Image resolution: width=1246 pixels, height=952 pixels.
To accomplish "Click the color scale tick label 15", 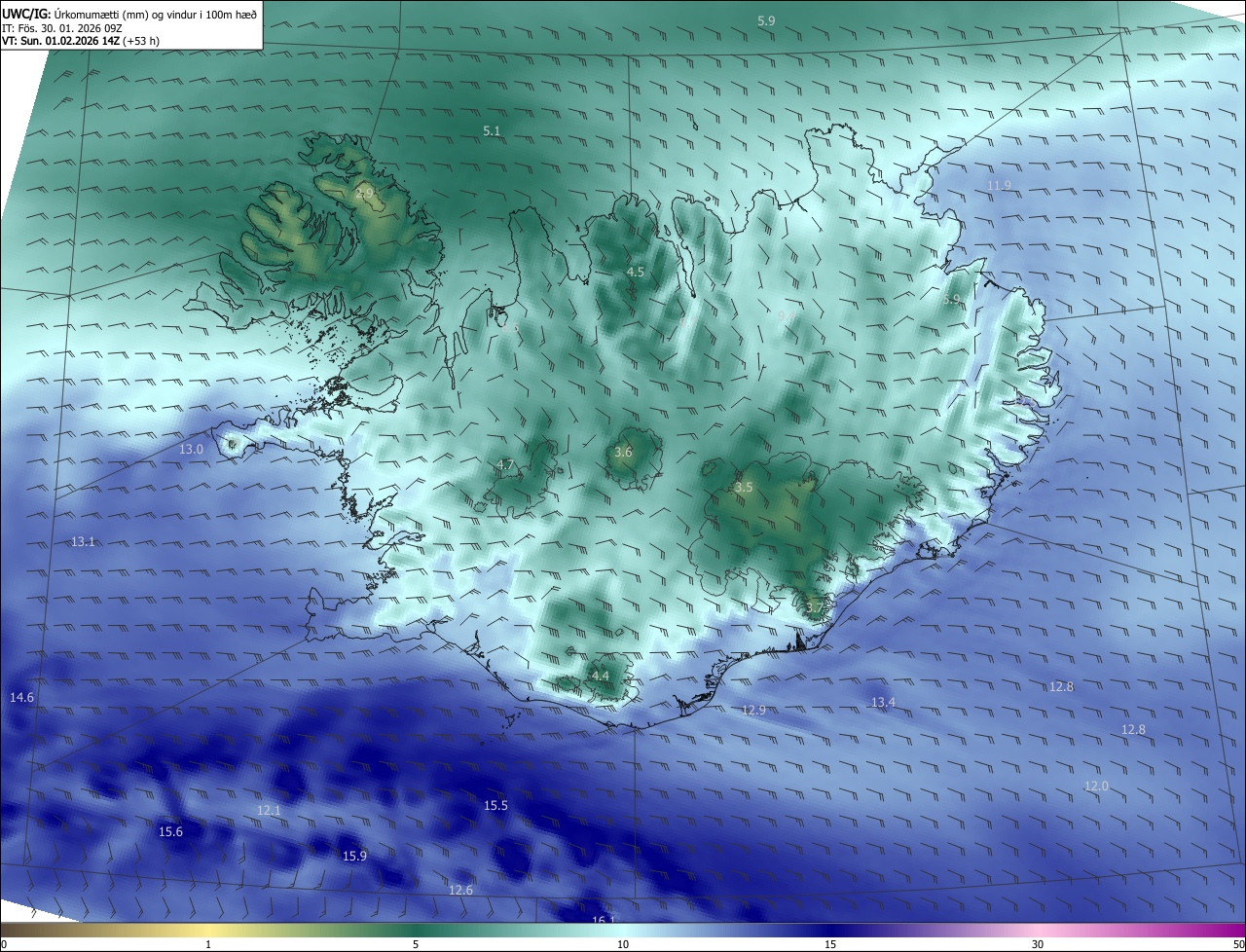I will coord(830,944).
